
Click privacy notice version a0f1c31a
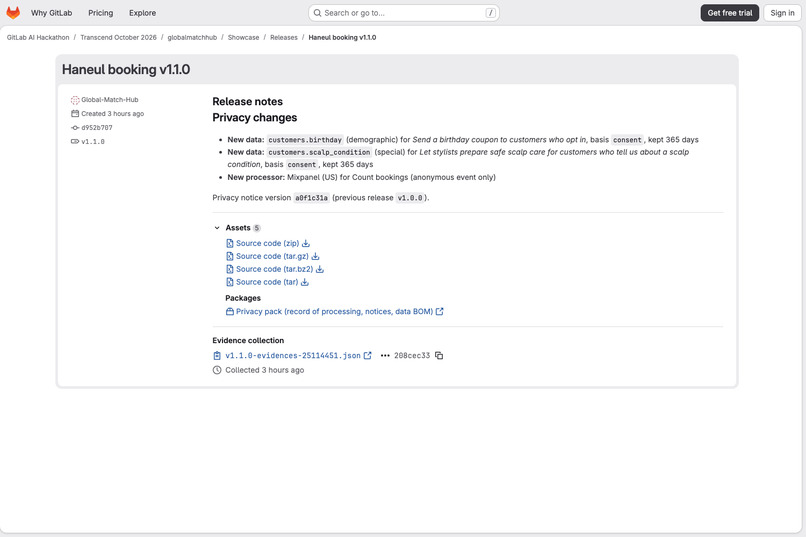(312, 198)
